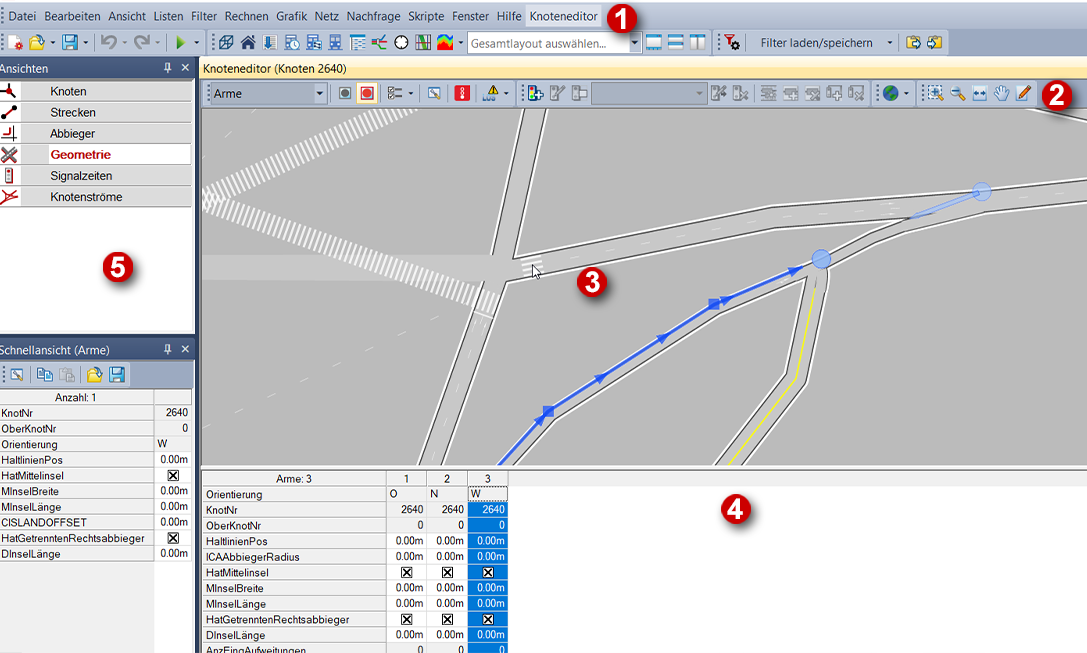1087x653 pixels.
Task: Open the Arme selection dropdown
Action: pos(320,94)
